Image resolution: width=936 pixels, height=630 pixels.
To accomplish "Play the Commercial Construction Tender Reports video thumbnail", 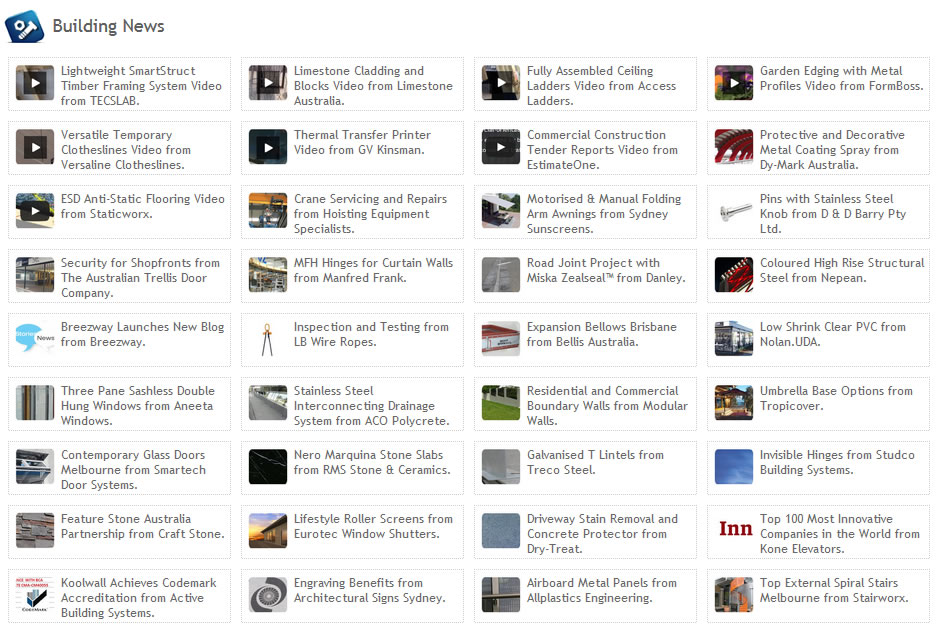I will tap(501, 147).
